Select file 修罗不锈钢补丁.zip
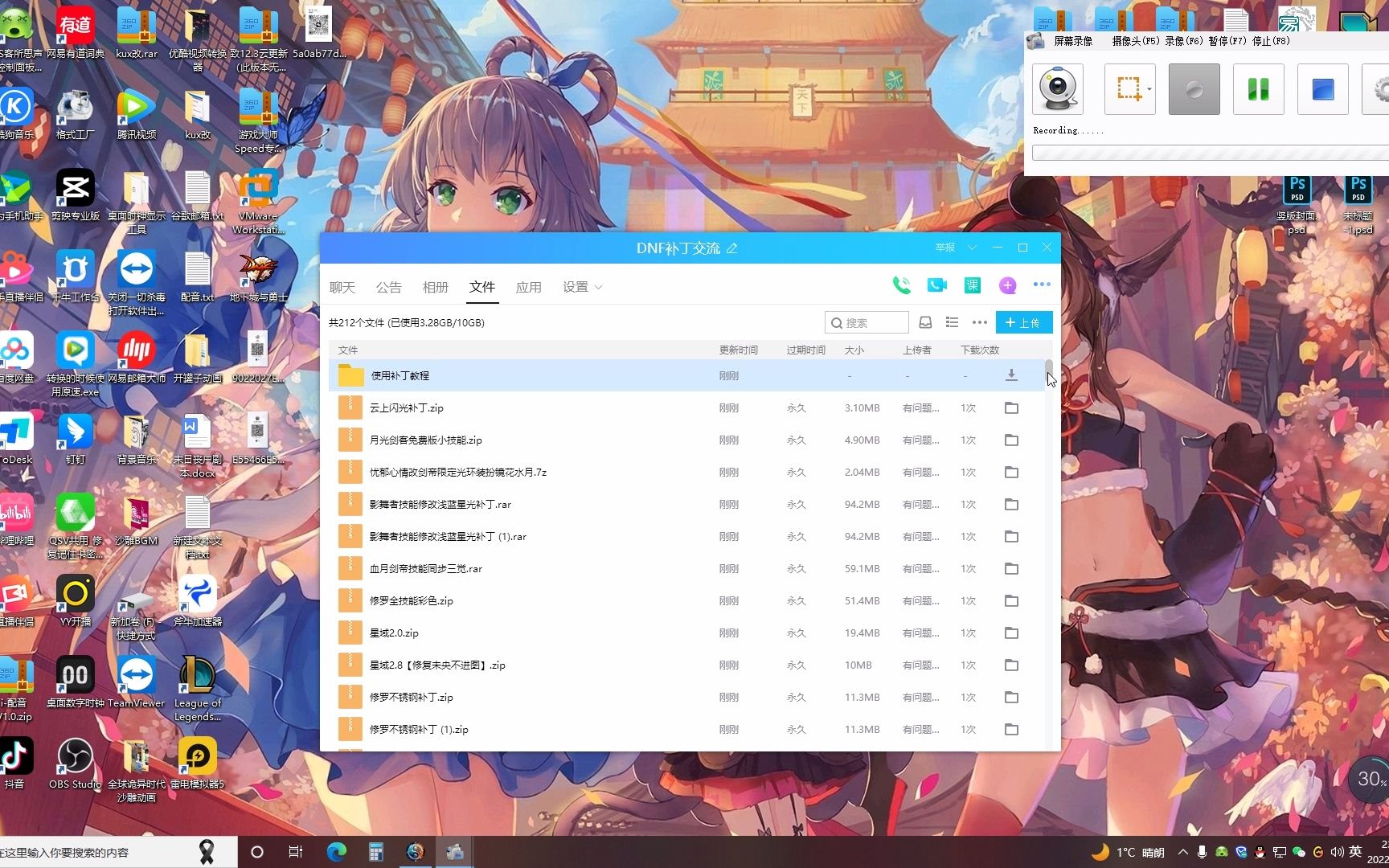 [686, 698]
